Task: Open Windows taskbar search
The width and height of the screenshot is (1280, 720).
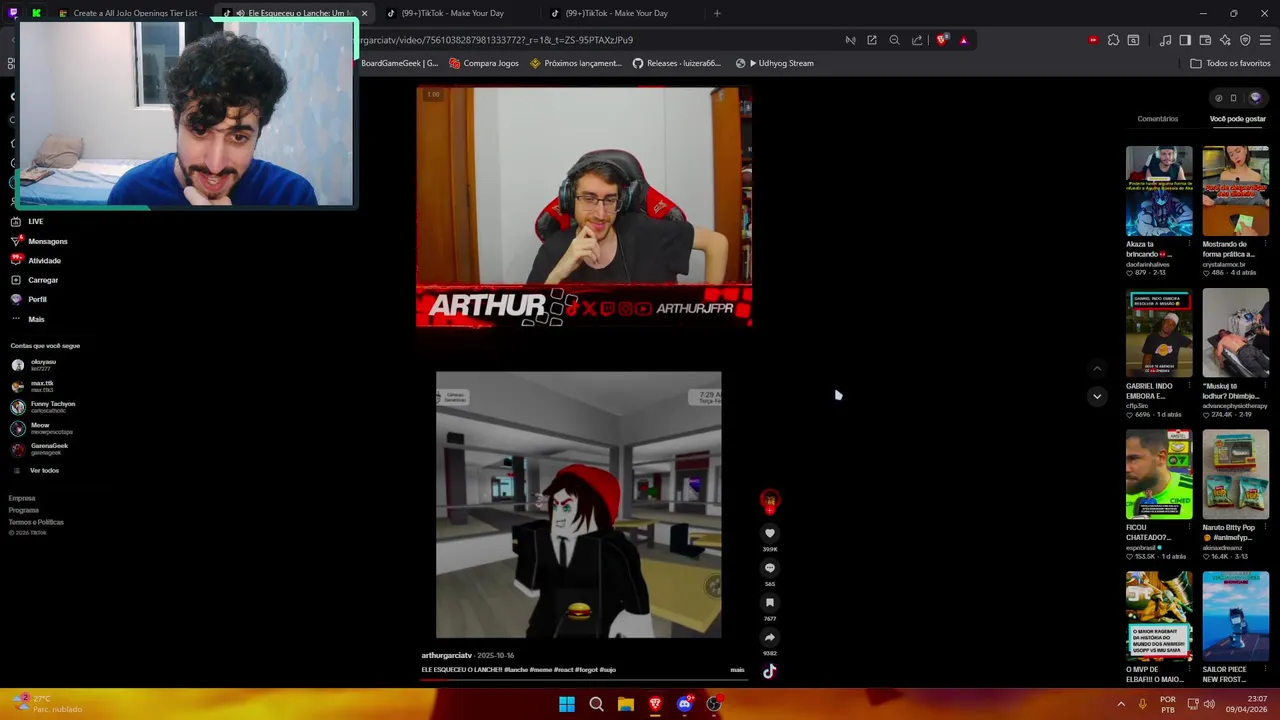Action: coord(596,704)
